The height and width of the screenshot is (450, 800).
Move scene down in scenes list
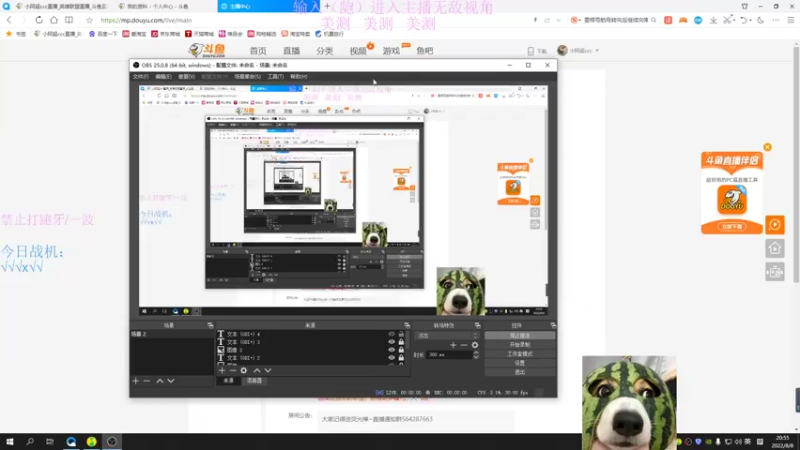(171, 381)
